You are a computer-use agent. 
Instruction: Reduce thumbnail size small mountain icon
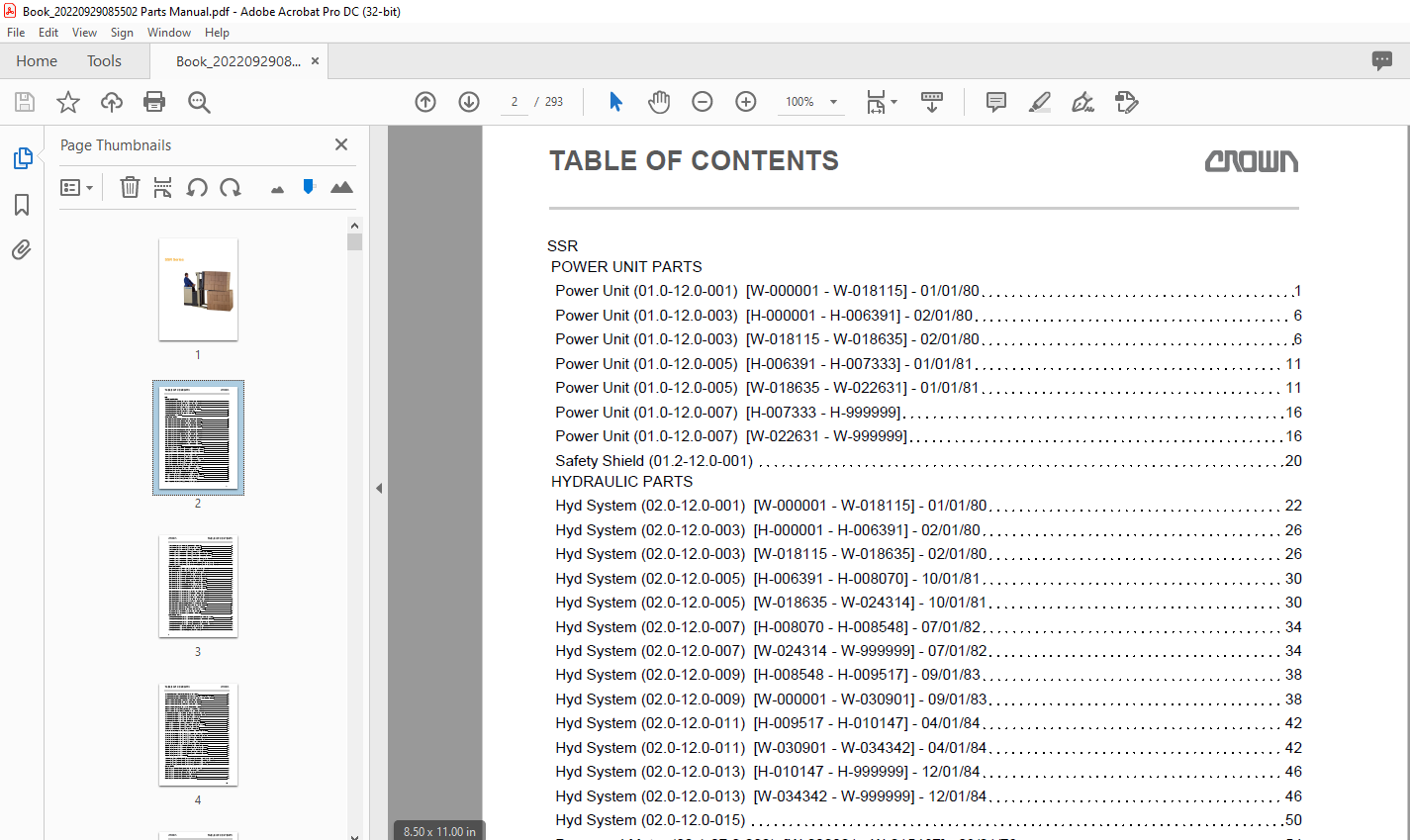277,189
